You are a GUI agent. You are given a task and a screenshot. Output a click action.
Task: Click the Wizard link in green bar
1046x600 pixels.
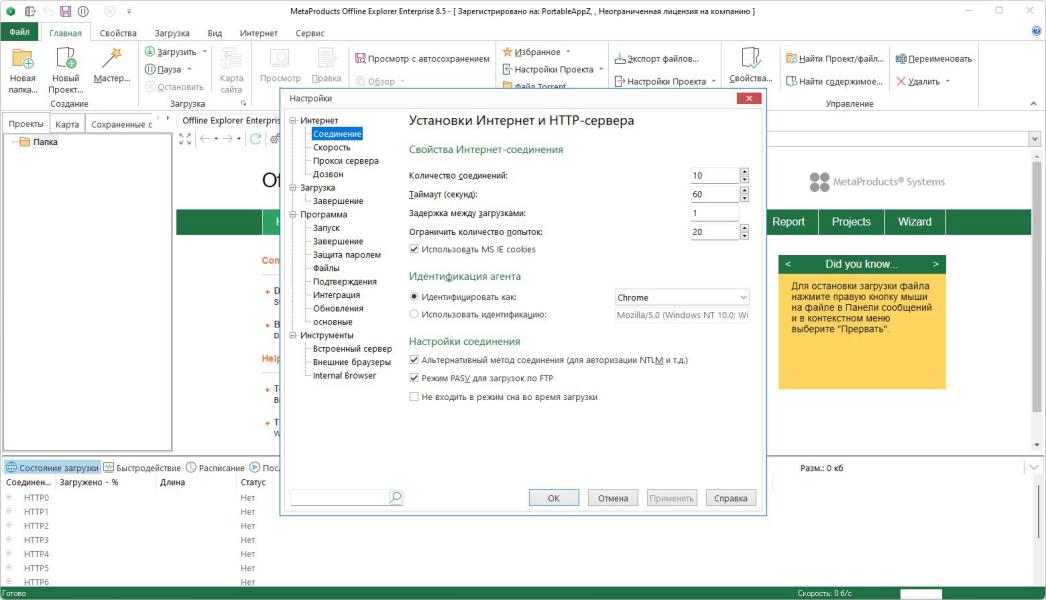[915, 222]
